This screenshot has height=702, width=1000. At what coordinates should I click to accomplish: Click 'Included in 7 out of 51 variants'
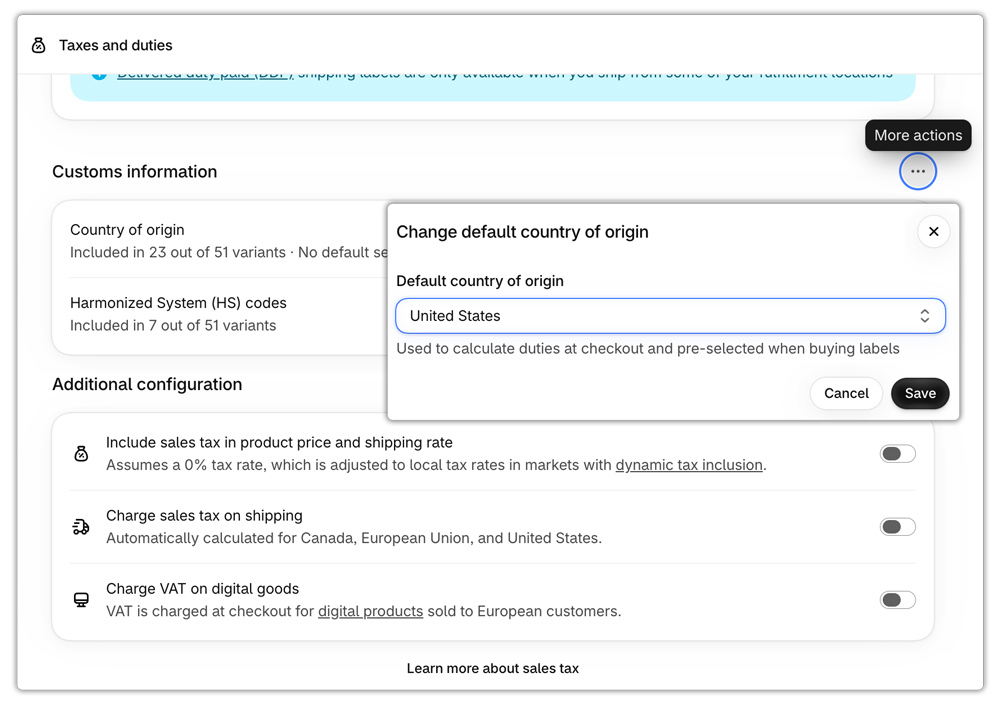pyautogui.click(x=173, y=326)
